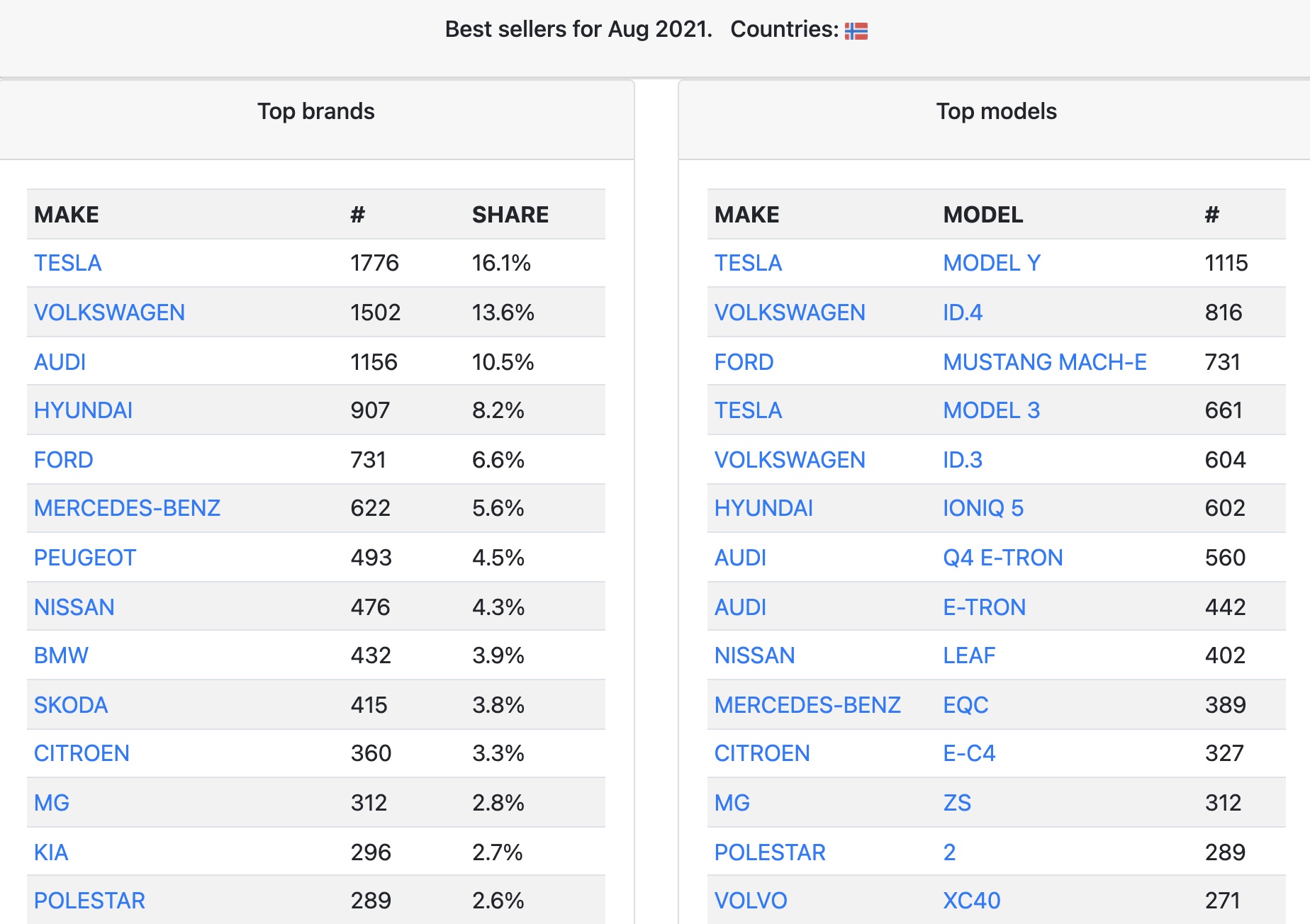
Task: Open the BMW brand link
Action: pyautogui.click(x=61, y=655)
